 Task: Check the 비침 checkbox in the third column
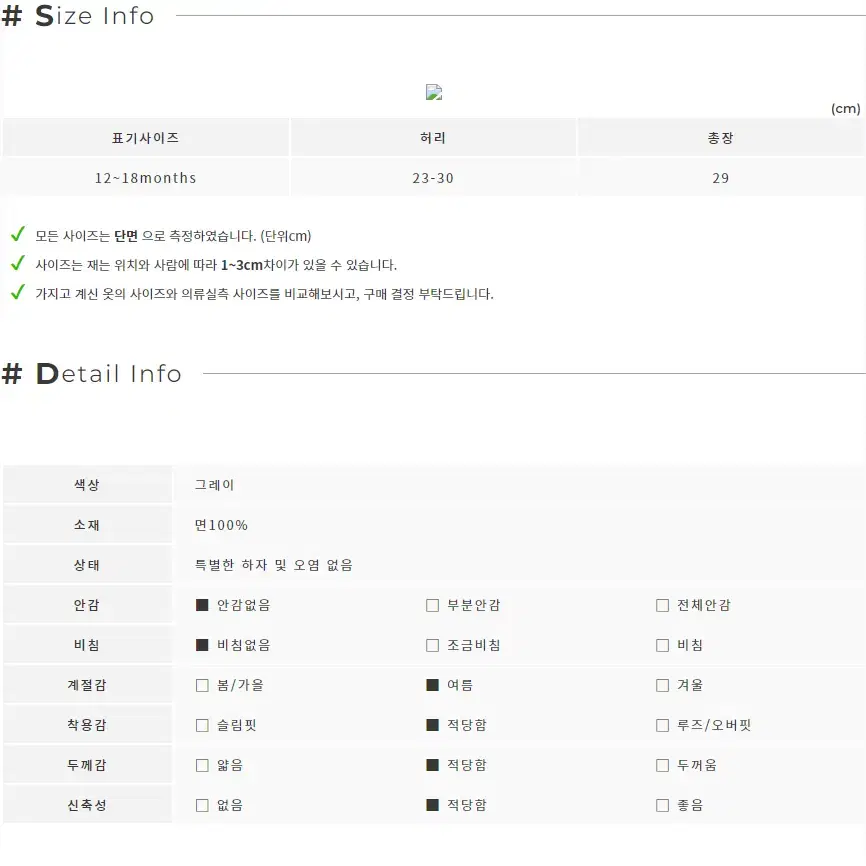pos(662,645)
